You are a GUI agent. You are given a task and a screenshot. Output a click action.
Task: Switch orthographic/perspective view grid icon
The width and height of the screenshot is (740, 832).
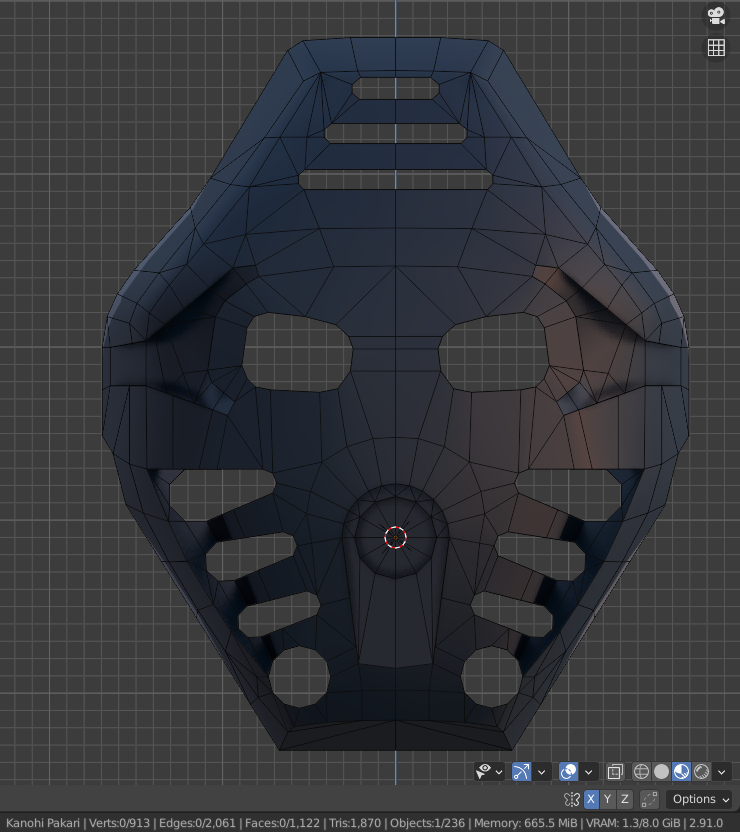tap(716, 48)
